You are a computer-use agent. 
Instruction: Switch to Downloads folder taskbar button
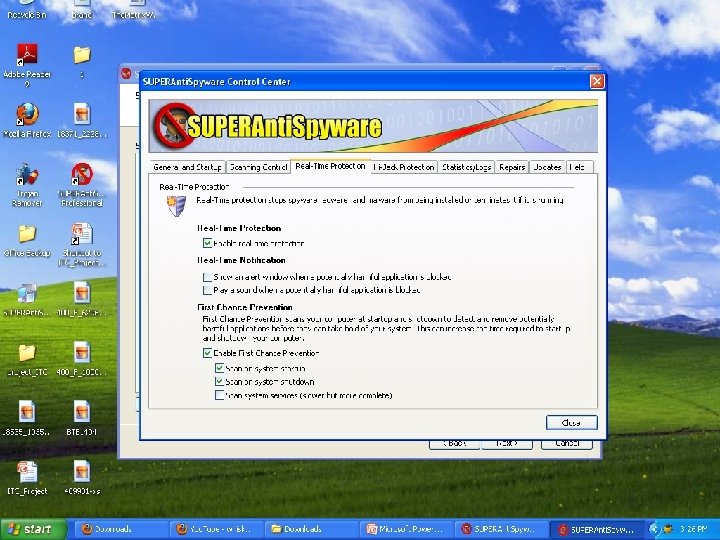(x=310, y=529)
